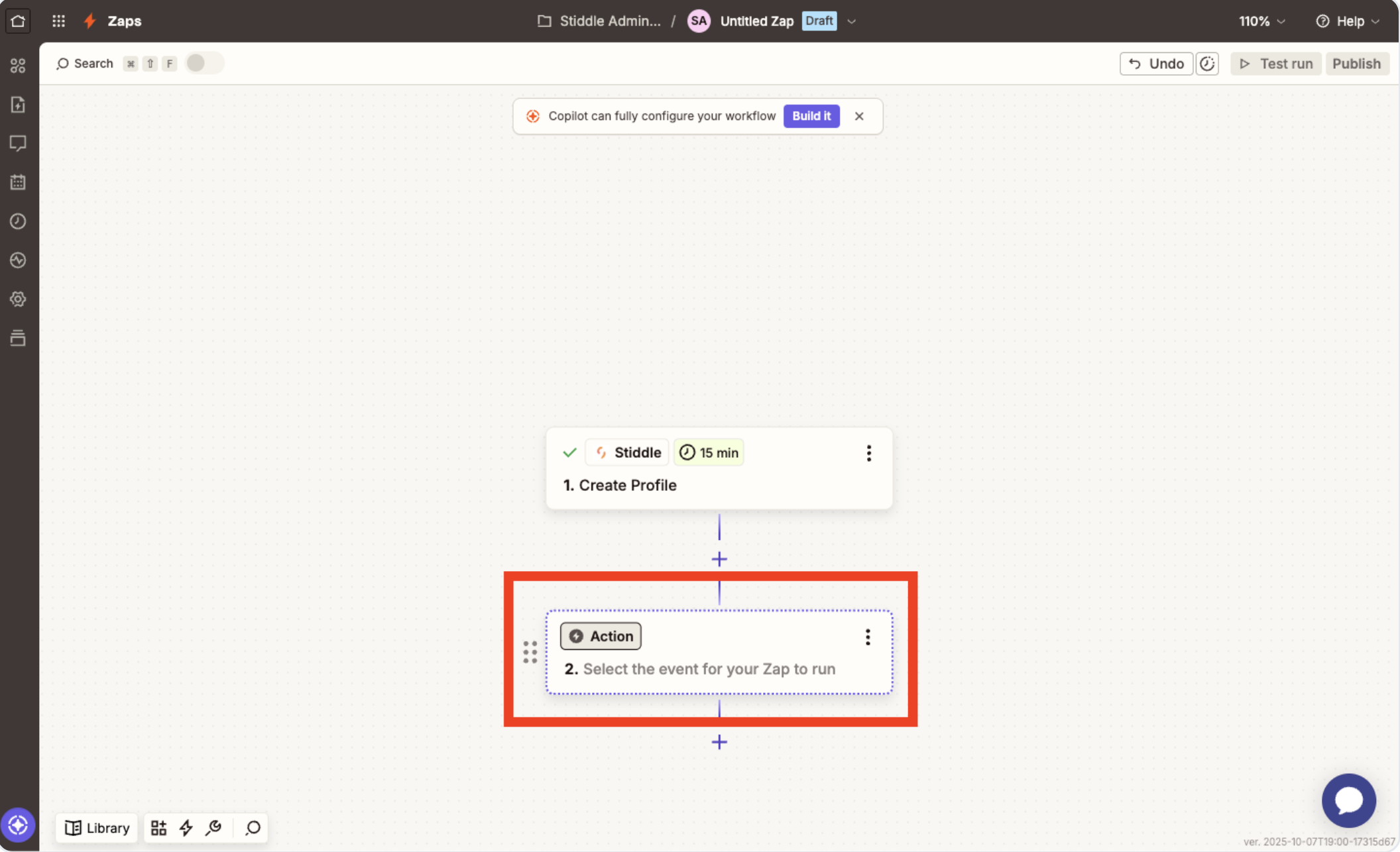Open the live chat bubble button
This screenshot has width=1400, height=852.
pyautogui.click(x=1348, y=800)
